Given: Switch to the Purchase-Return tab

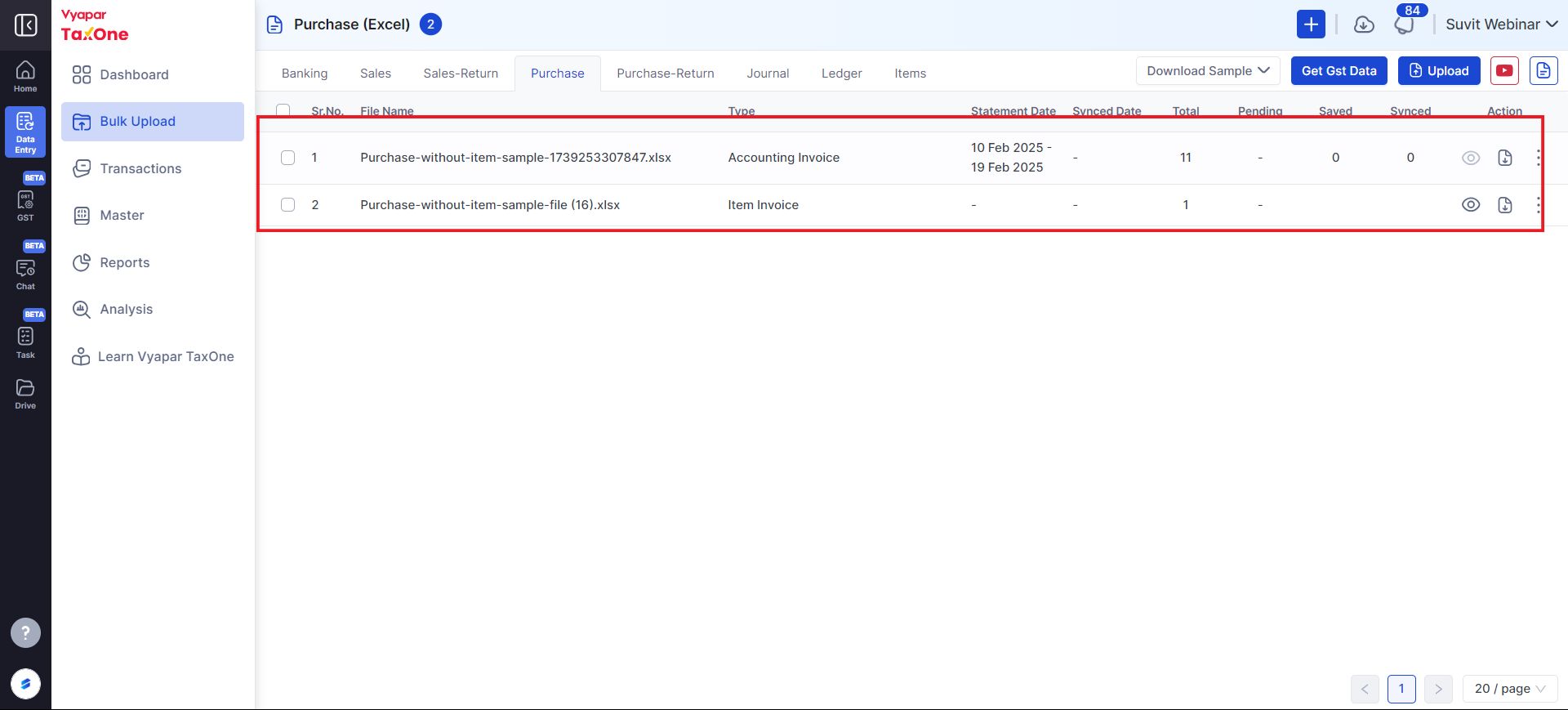Looking at the screenshot, I should (666, 74).
